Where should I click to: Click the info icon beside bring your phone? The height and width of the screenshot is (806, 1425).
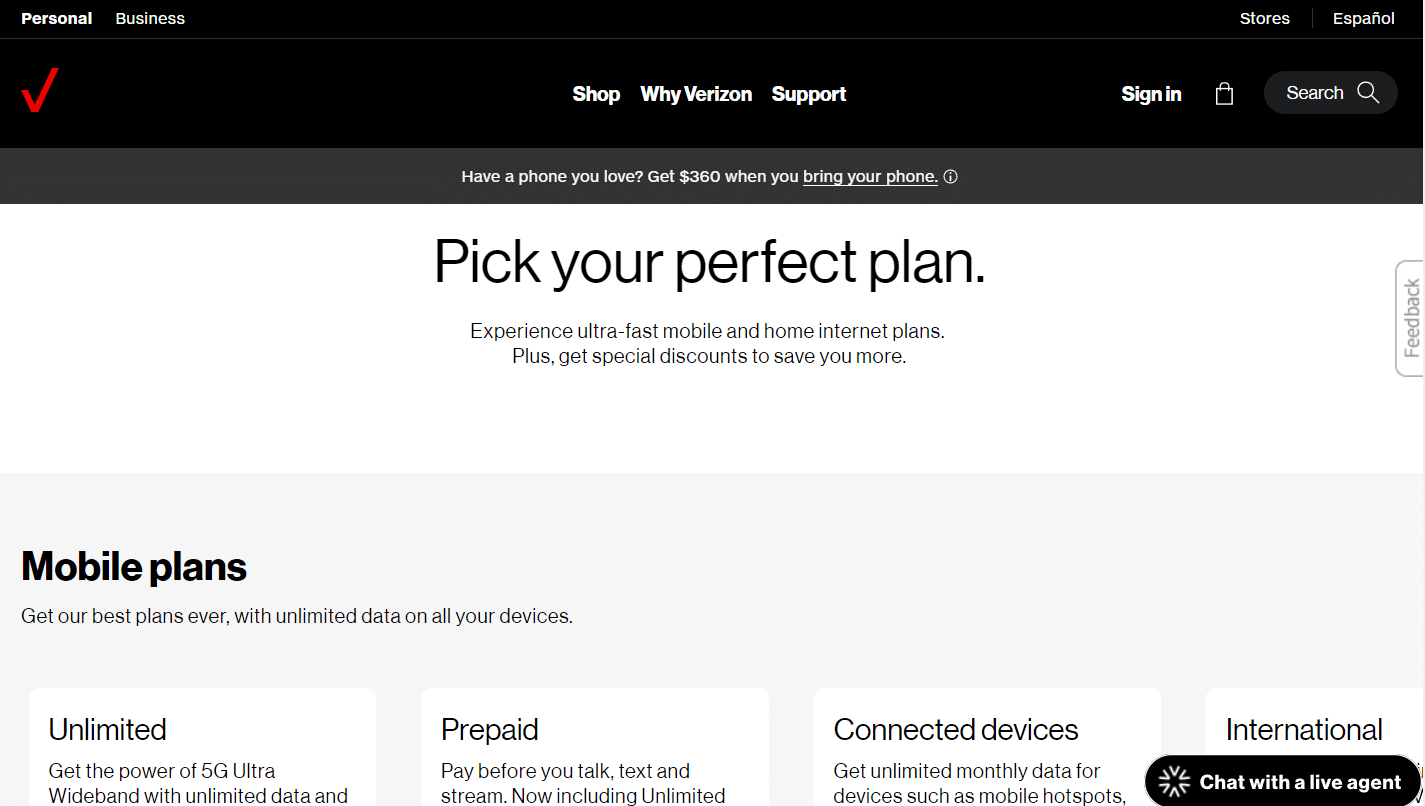[951, 177]
